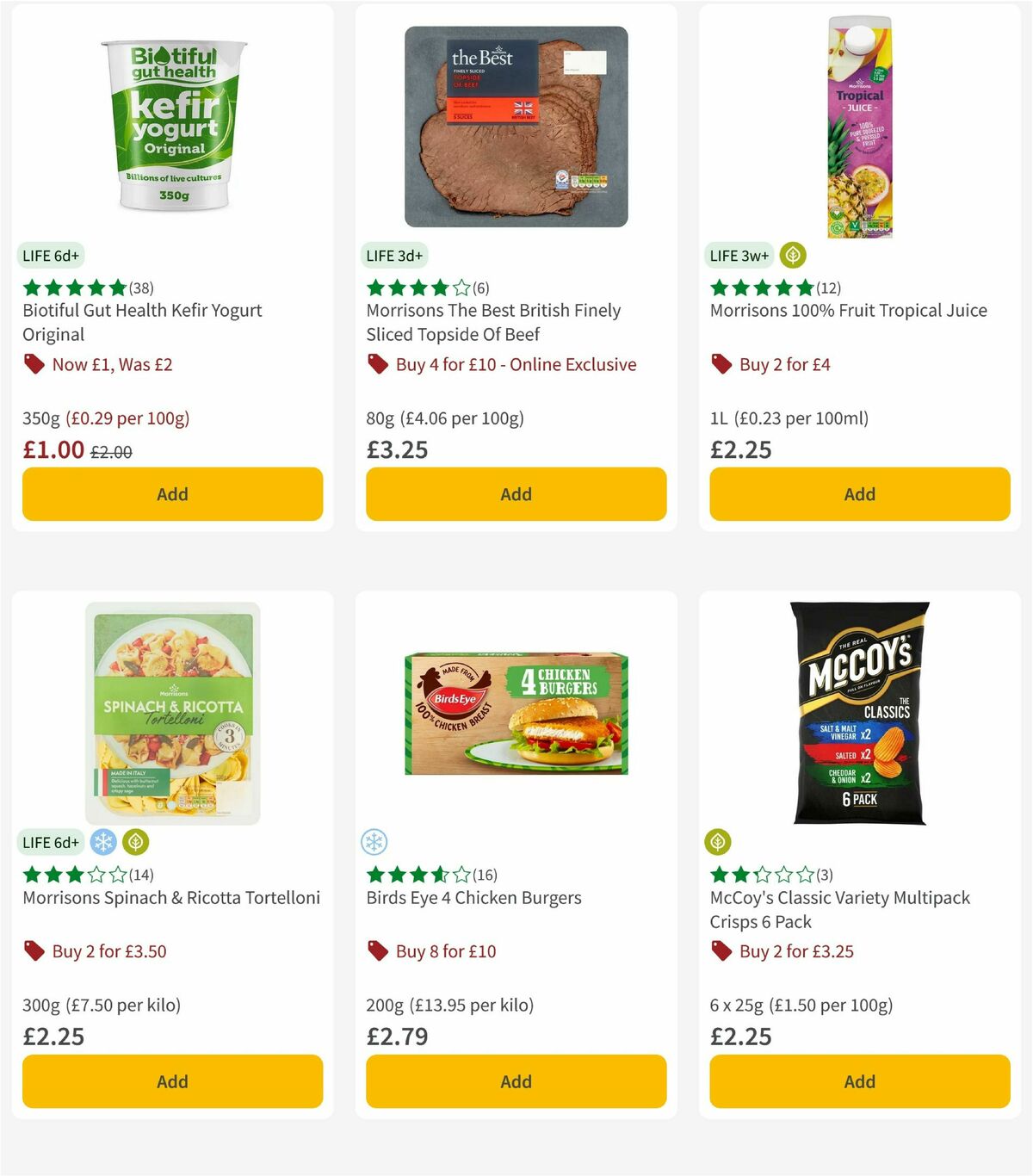Click the organic icon on McCoy's crisps product
The height and width of the screenshot is (1176, 1033).
(717, 842)
